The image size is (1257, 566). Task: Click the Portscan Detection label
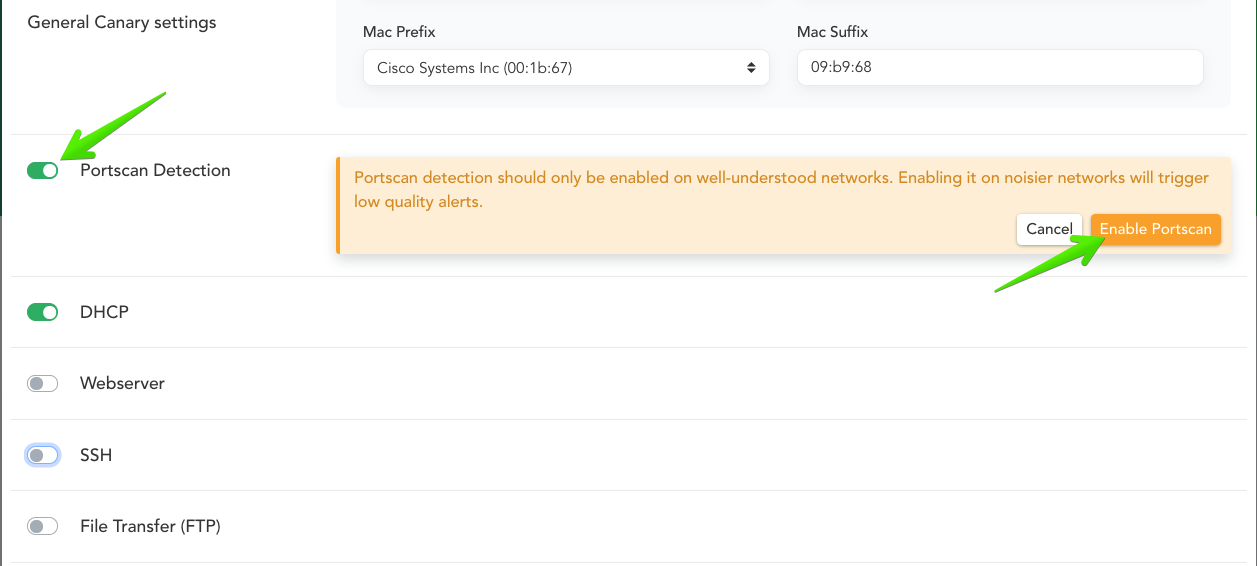(x=155, y=171)
